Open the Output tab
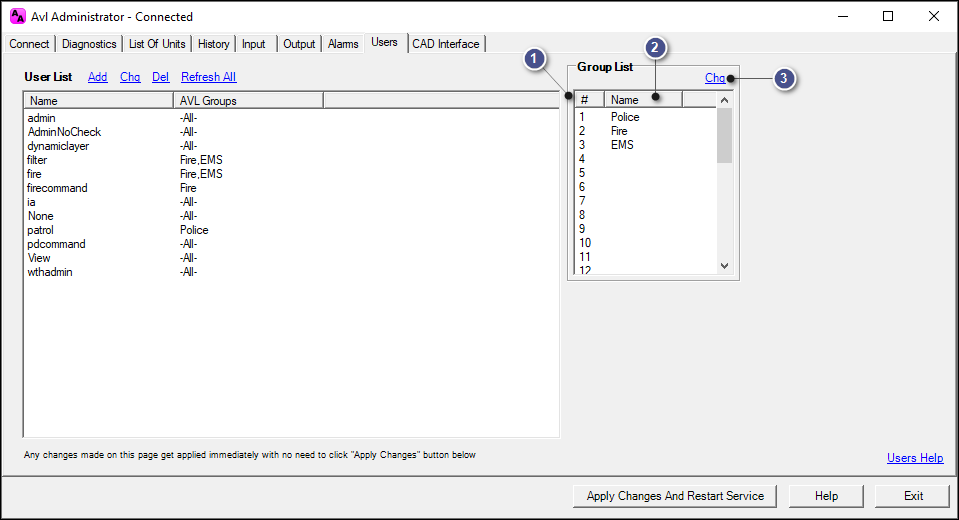The height and width of the screenshot is (520, 959). 299,44
